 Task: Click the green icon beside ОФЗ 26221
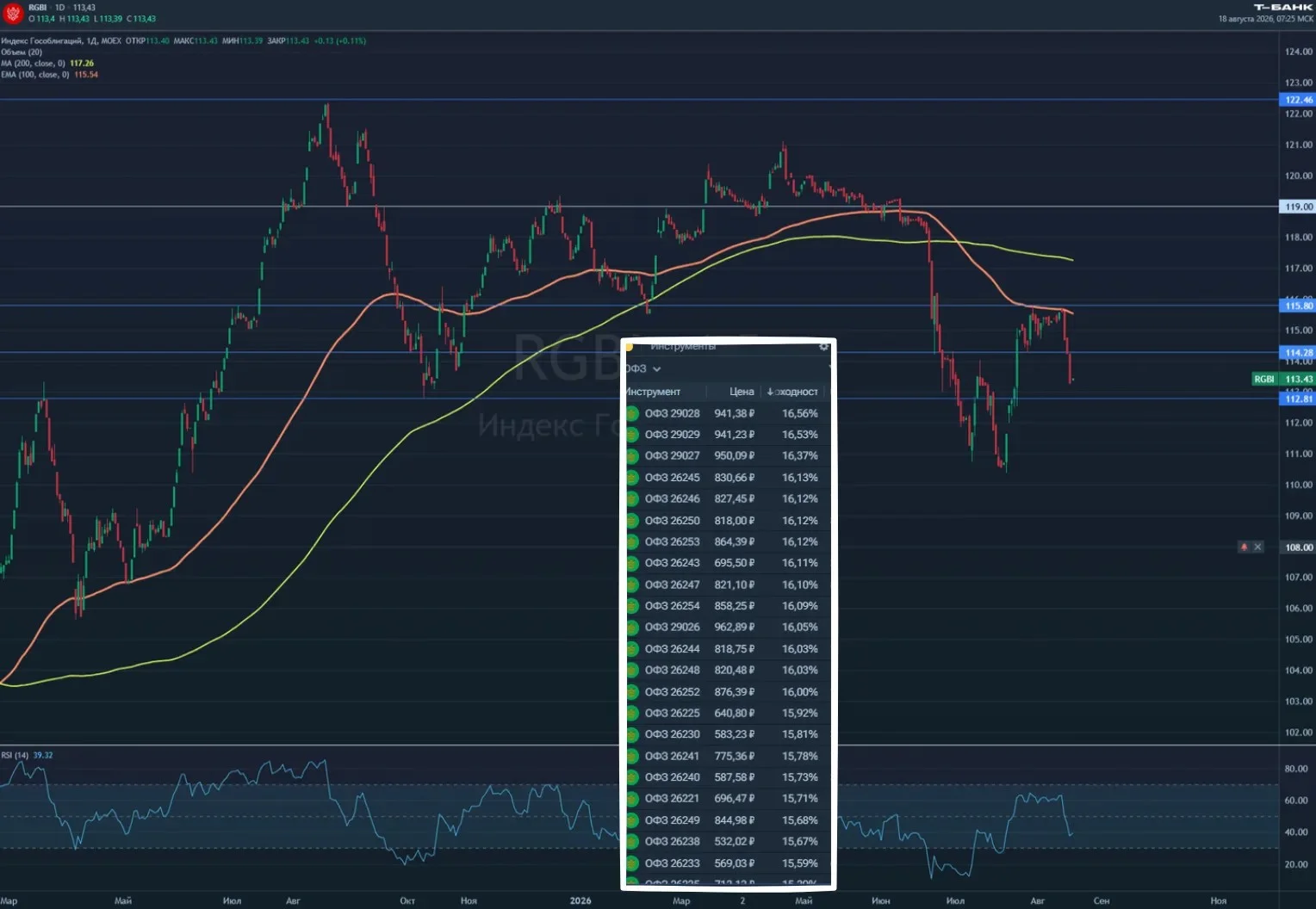632,799
